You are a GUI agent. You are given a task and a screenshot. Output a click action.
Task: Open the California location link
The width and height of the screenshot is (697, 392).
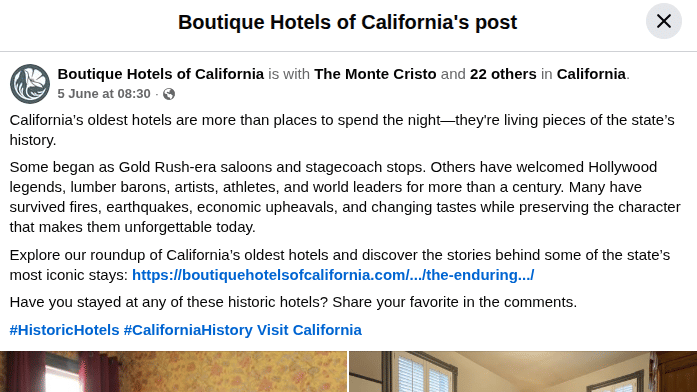[x=591, y=74]
